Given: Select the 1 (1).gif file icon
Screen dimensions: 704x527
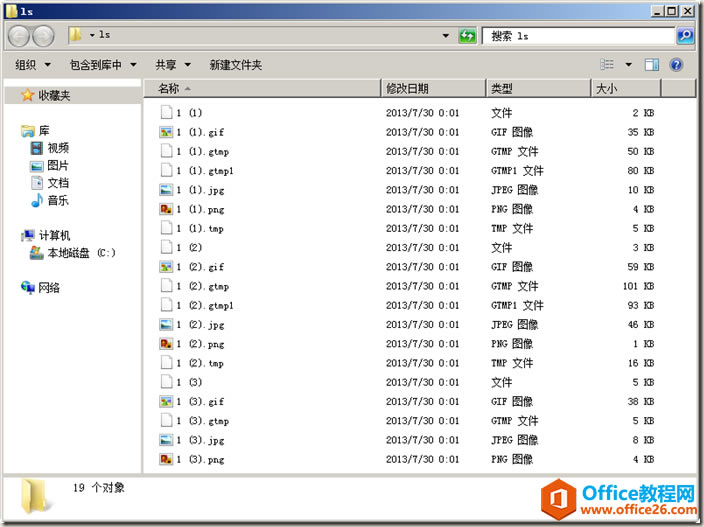Looking at the screenshot, I should (166, 132).
